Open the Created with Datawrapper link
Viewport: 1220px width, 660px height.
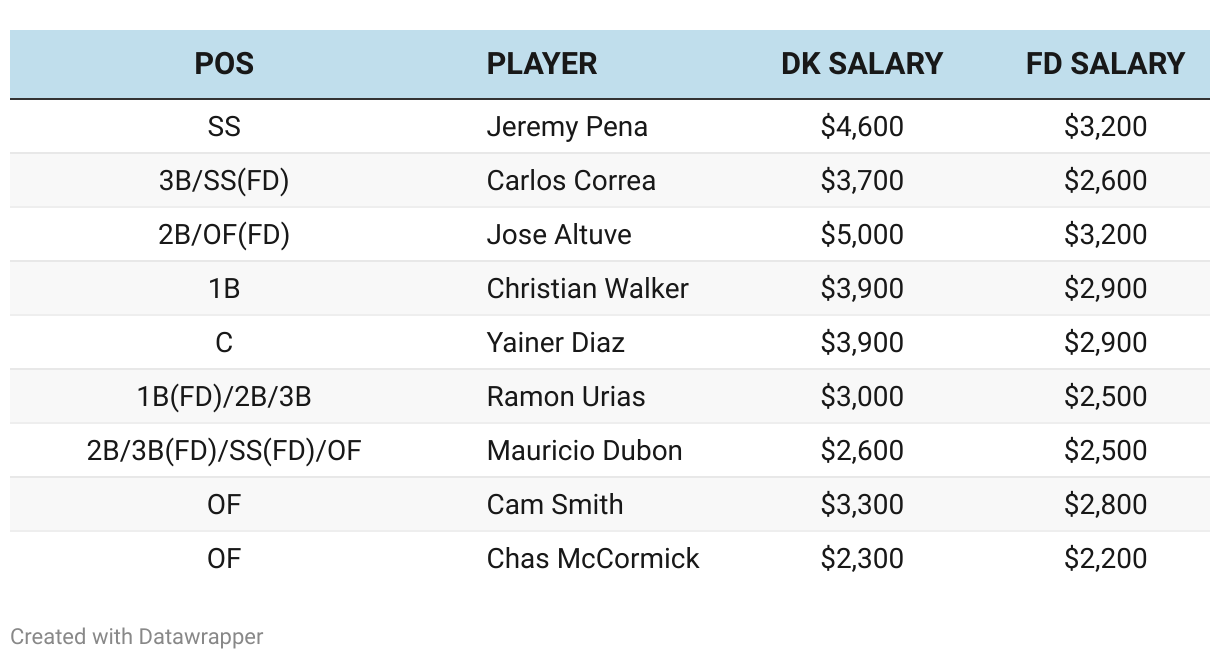(137, 636)
